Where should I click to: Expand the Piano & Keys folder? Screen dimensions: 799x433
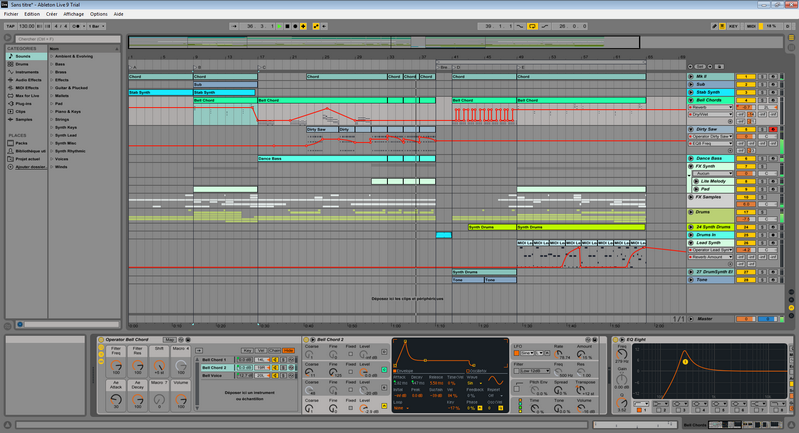coord(52,111)
